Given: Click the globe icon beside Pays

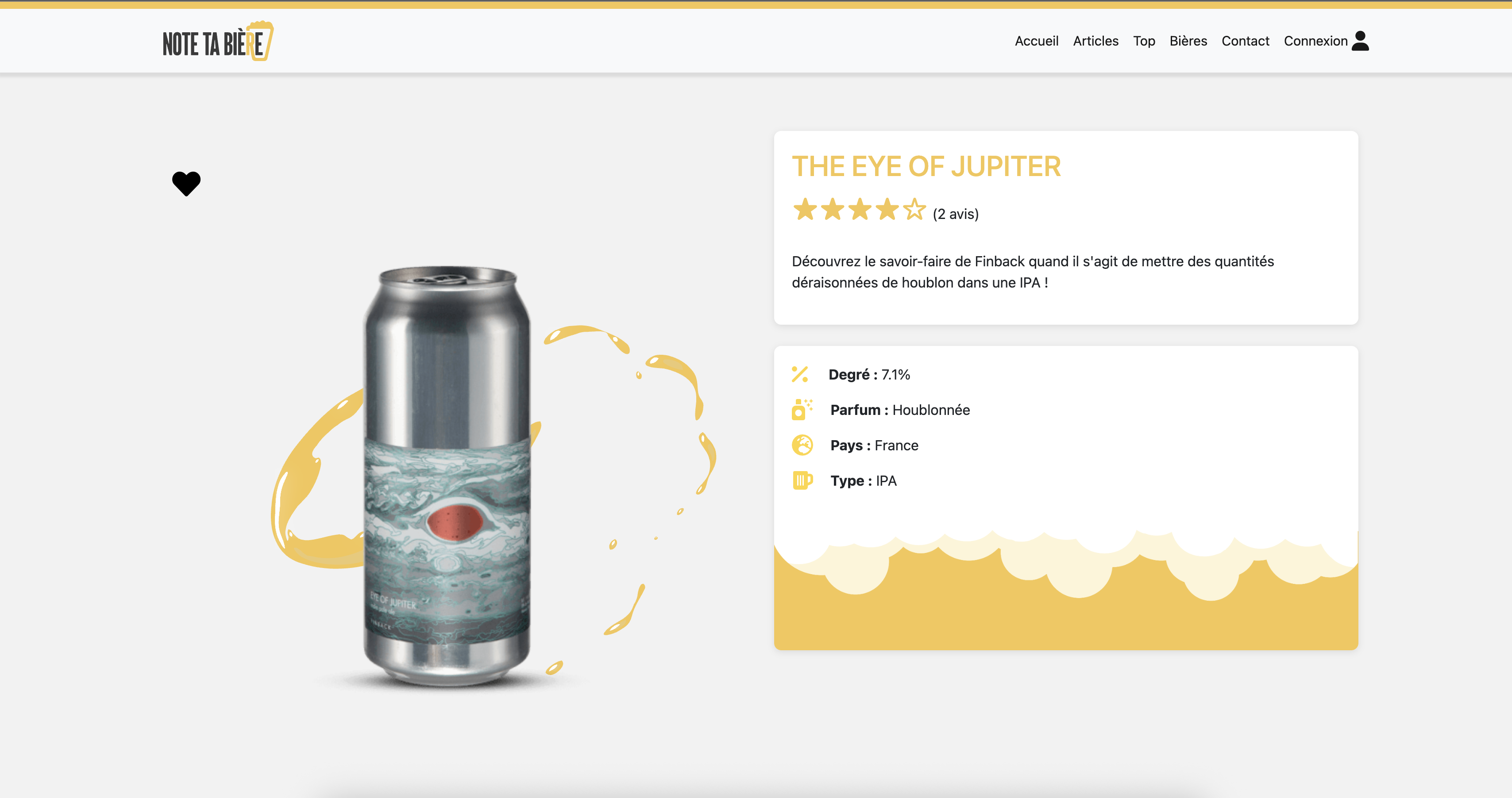Looking at the screenshot, I should click(802, 445).
